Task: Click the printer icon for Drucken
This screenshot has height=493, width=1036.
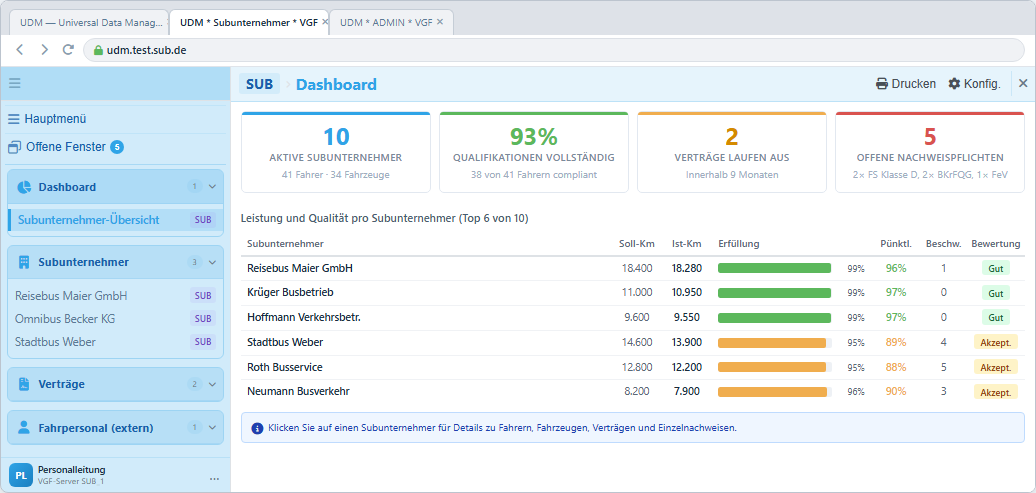Action: point(881,84)
